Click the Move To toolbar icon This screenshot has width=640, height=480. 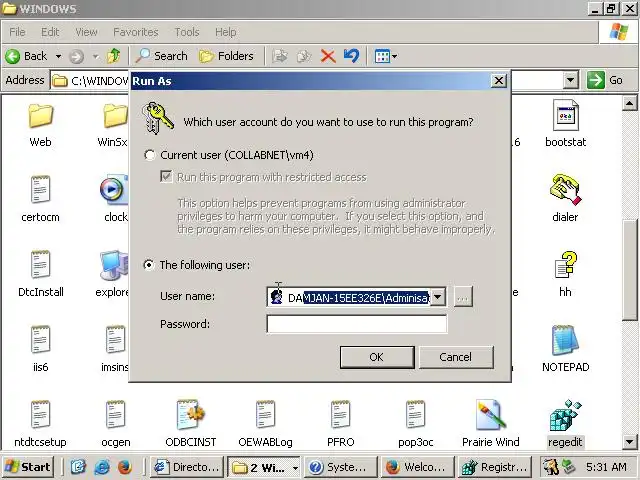coord(280,56)
